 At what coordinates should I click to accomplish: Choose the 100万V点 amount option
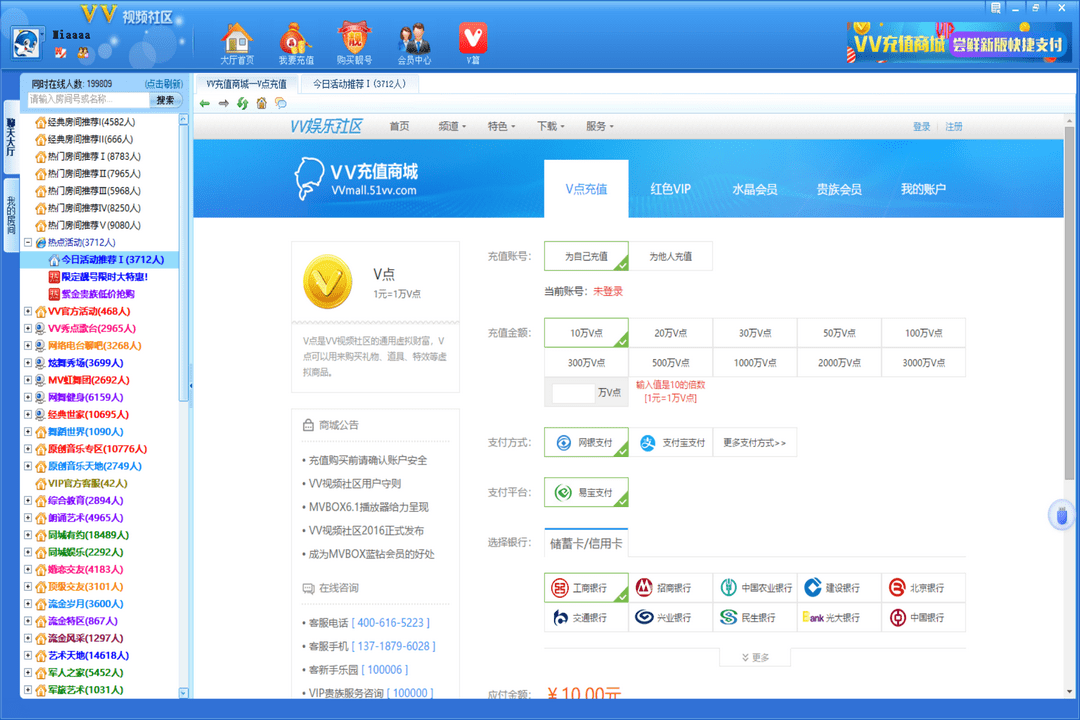click(x=923, y=332)
